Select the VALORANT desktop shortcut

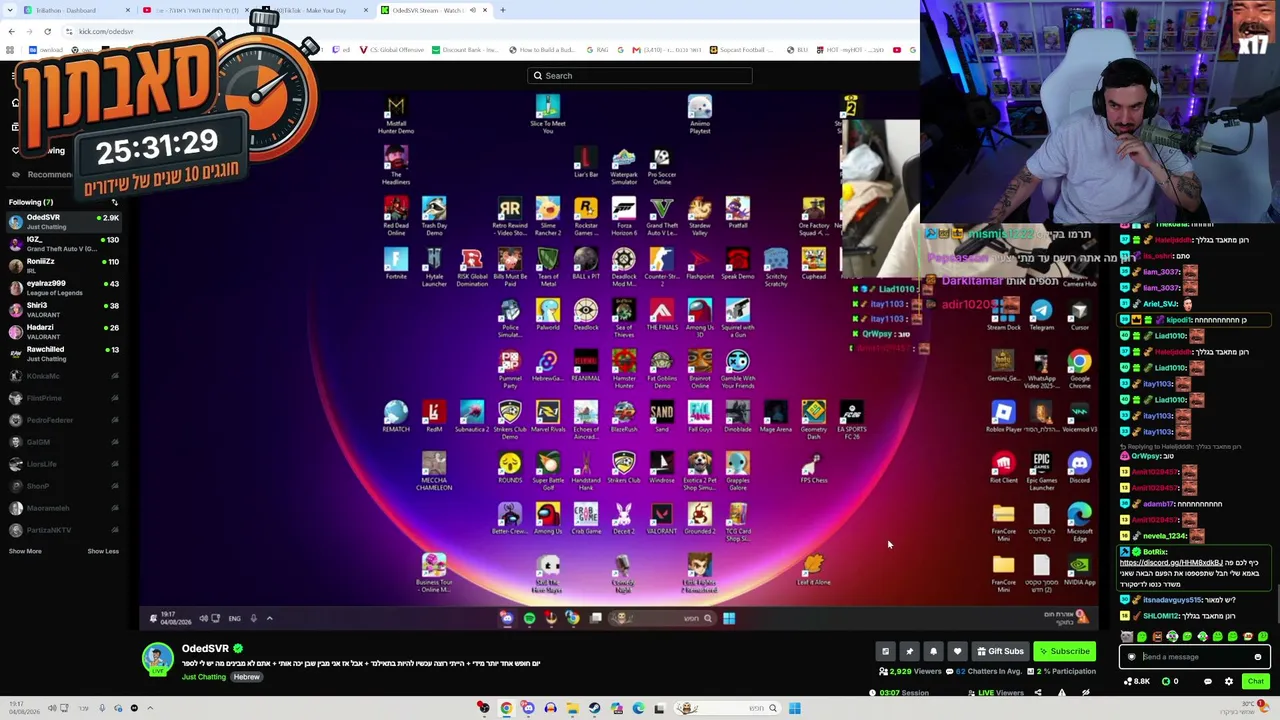point(662,519)
